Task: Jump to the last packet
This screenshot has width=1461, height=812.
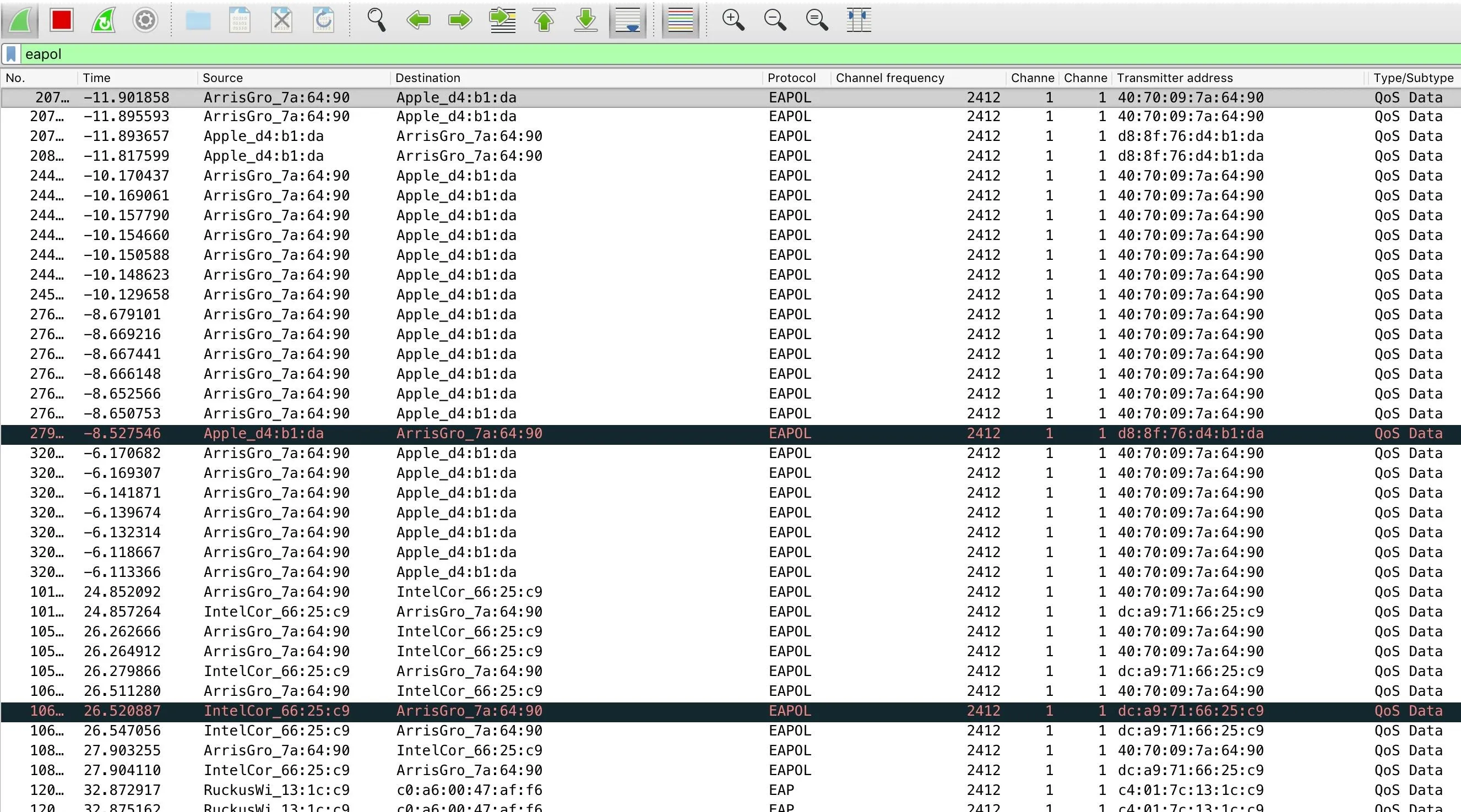Action: pos(586,20)
